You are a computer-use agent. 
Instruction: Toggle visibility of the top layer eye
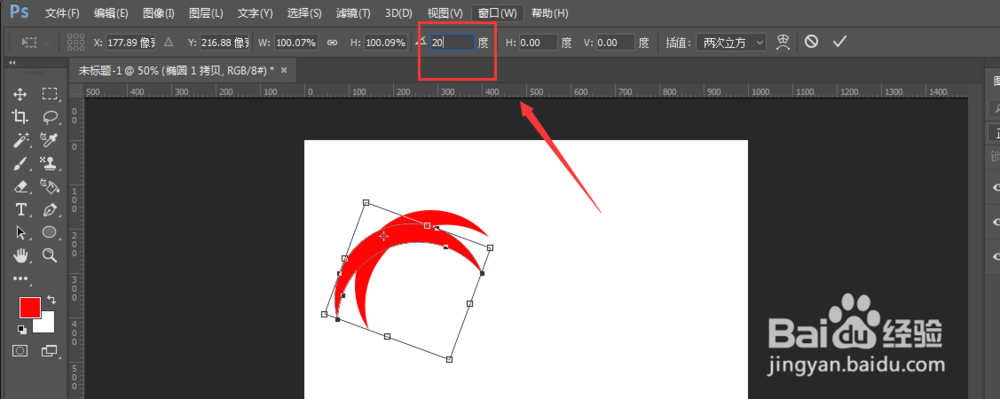pyautogui.click(x=996, y=187)
